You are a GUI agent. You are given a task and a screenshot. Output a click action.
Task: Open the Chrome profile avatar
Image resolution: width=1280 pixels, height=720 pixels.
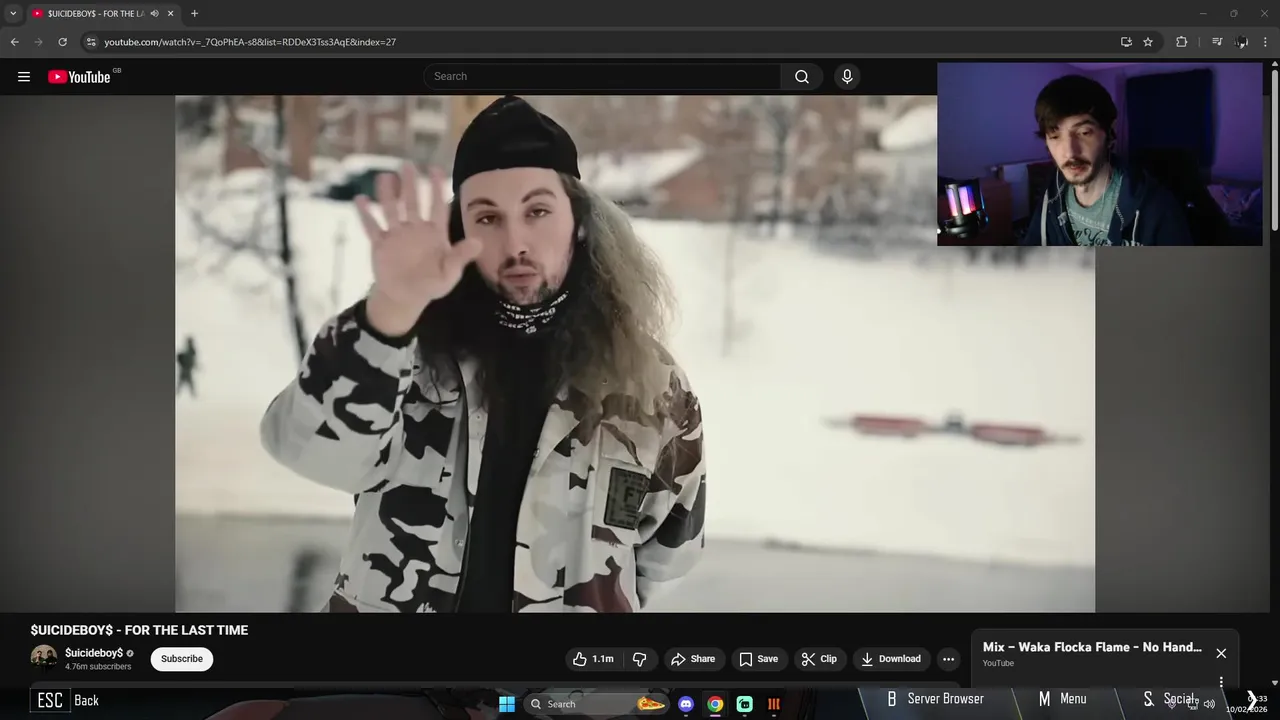pyautogui.click(x=1242, y=42)
